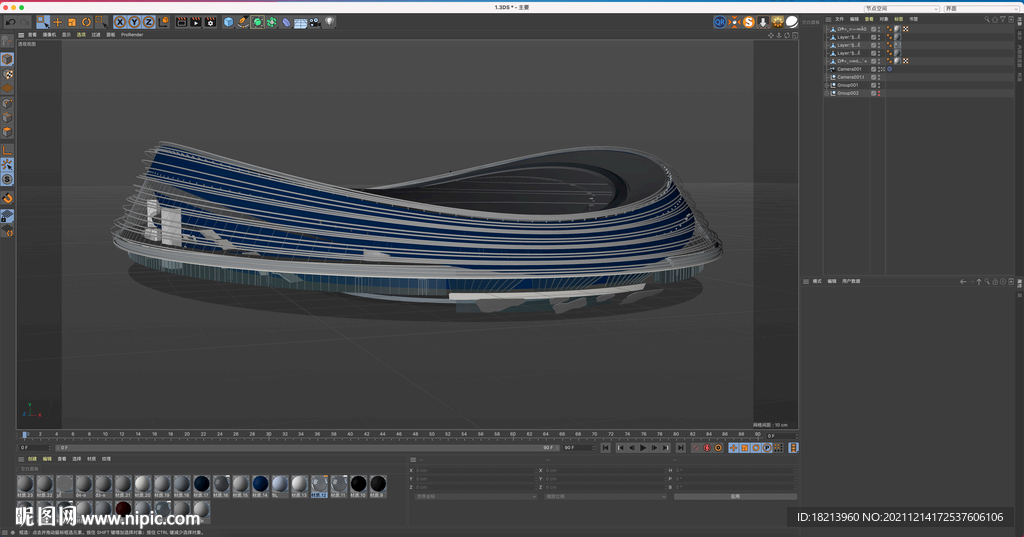This screenshot has height=537, width=1024.
Task: Select the dark red material swatch
Action: [x=123, y=509]
